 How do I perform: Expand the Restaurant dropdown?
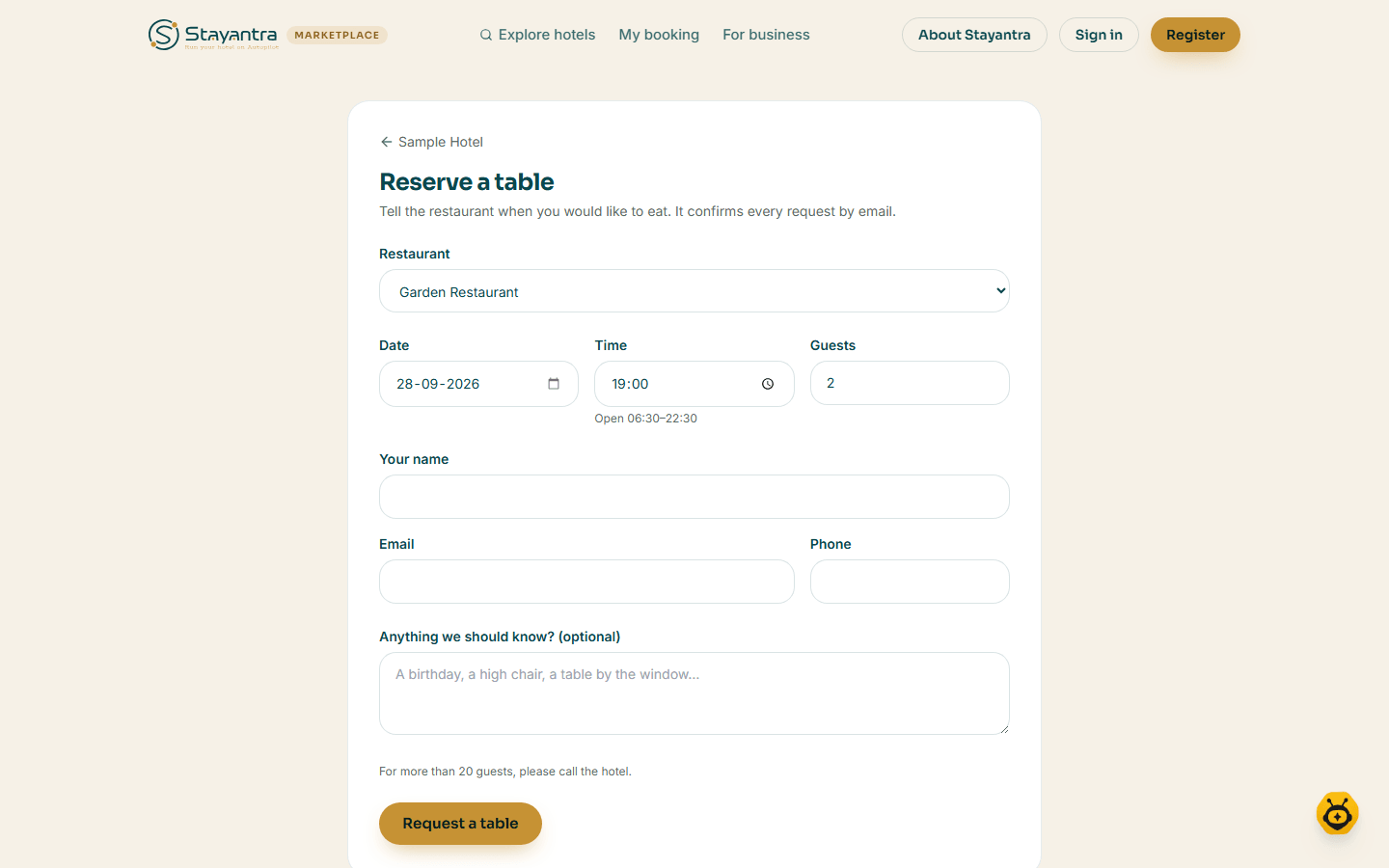point(694,291)
